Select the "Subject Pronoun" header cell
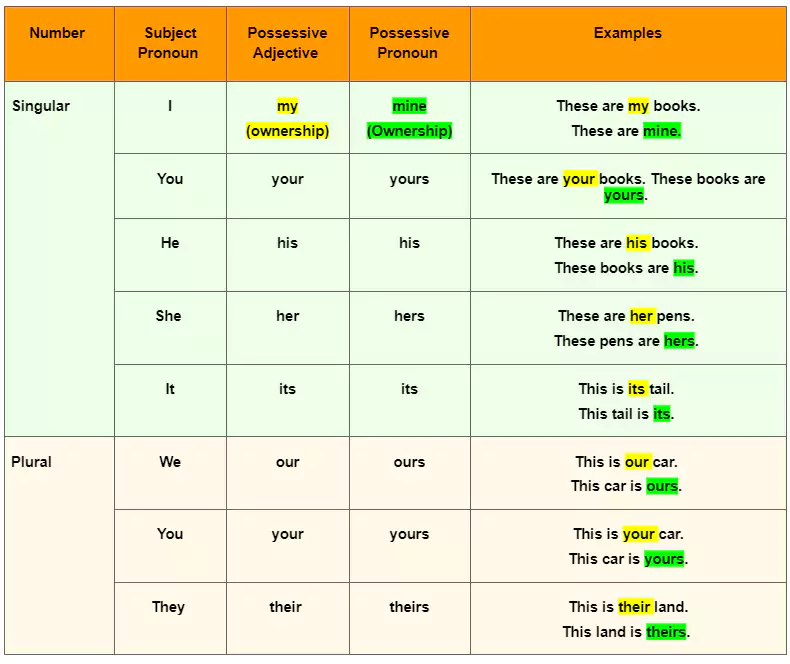Image resolution: width=790 pixels, height=664 pixels. point(169,43)
